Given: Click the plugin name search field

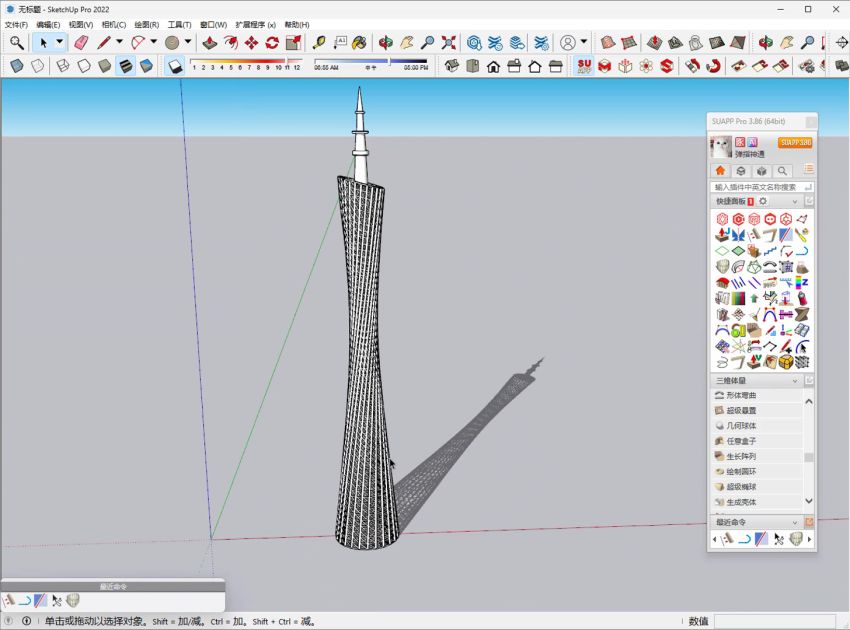Looking at the screenshot, I should 762,187.
